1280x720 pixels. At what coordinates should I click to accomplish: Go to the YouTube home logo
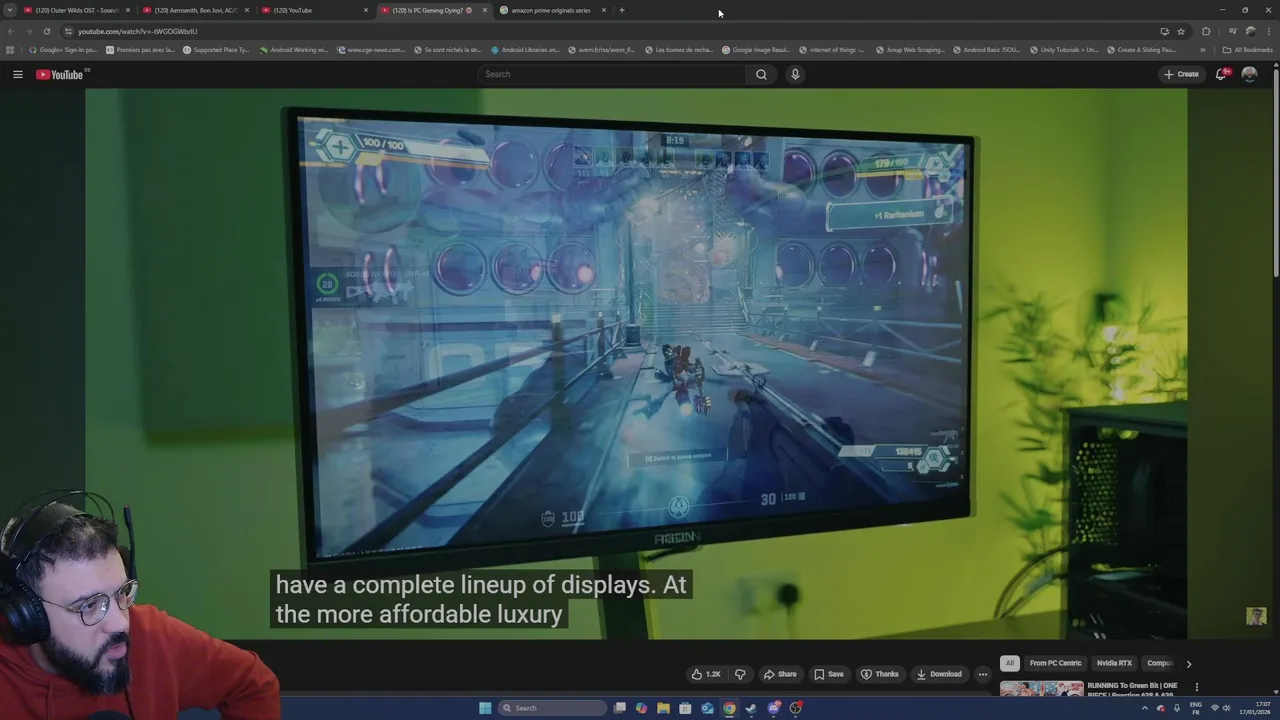click(62, 74)
